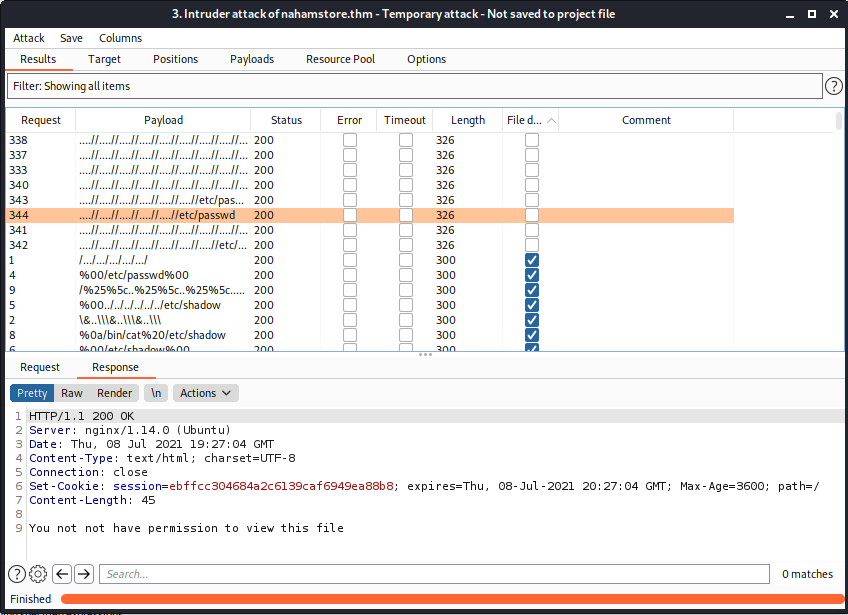The image size is (848, 615).
Task: Select the Results tab
Action: click(x=38, y=59)
